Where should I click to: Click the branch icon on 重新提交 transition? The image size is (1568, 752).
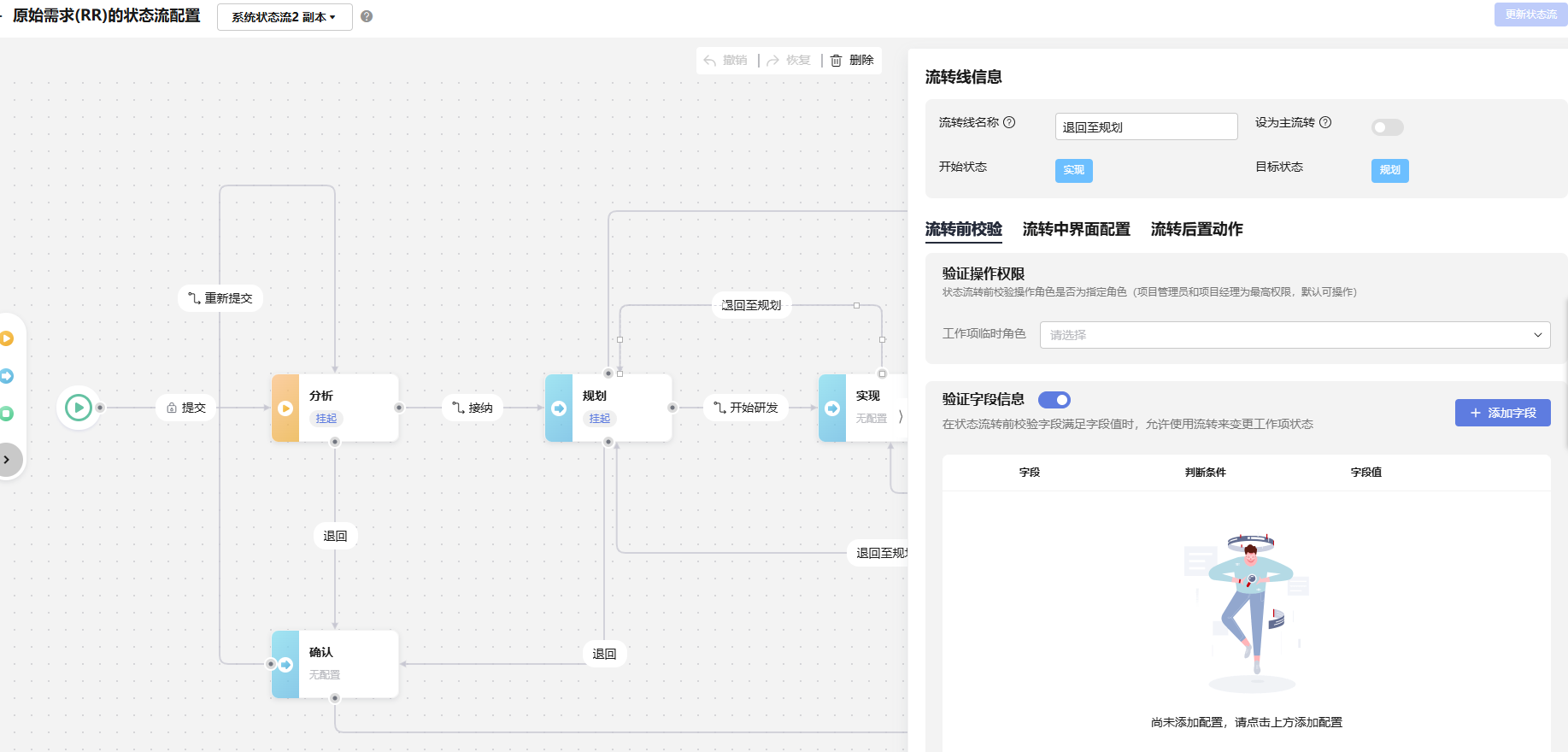coord(195,298)
